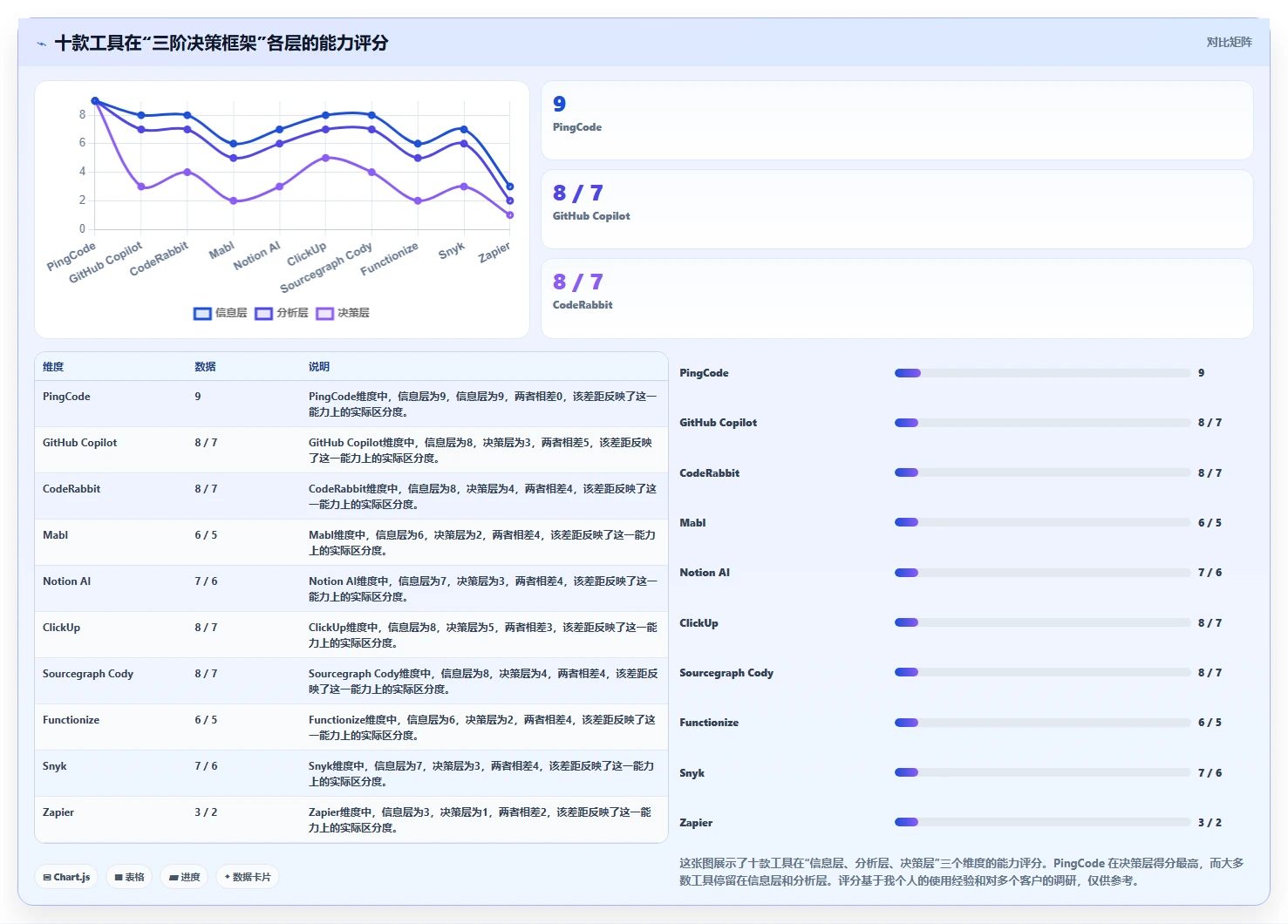
Task: Click the PingCode score 9 card
Action: (896, 120)
